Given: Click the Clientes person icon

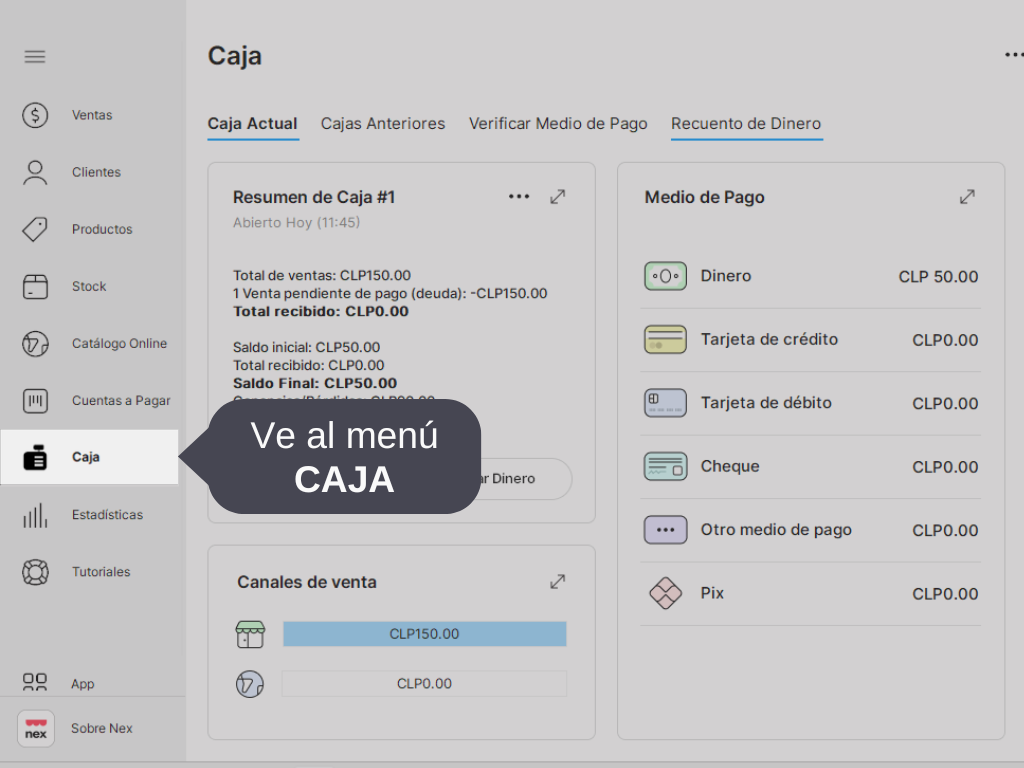Looking at the screenshot, I should click(35, 172).
